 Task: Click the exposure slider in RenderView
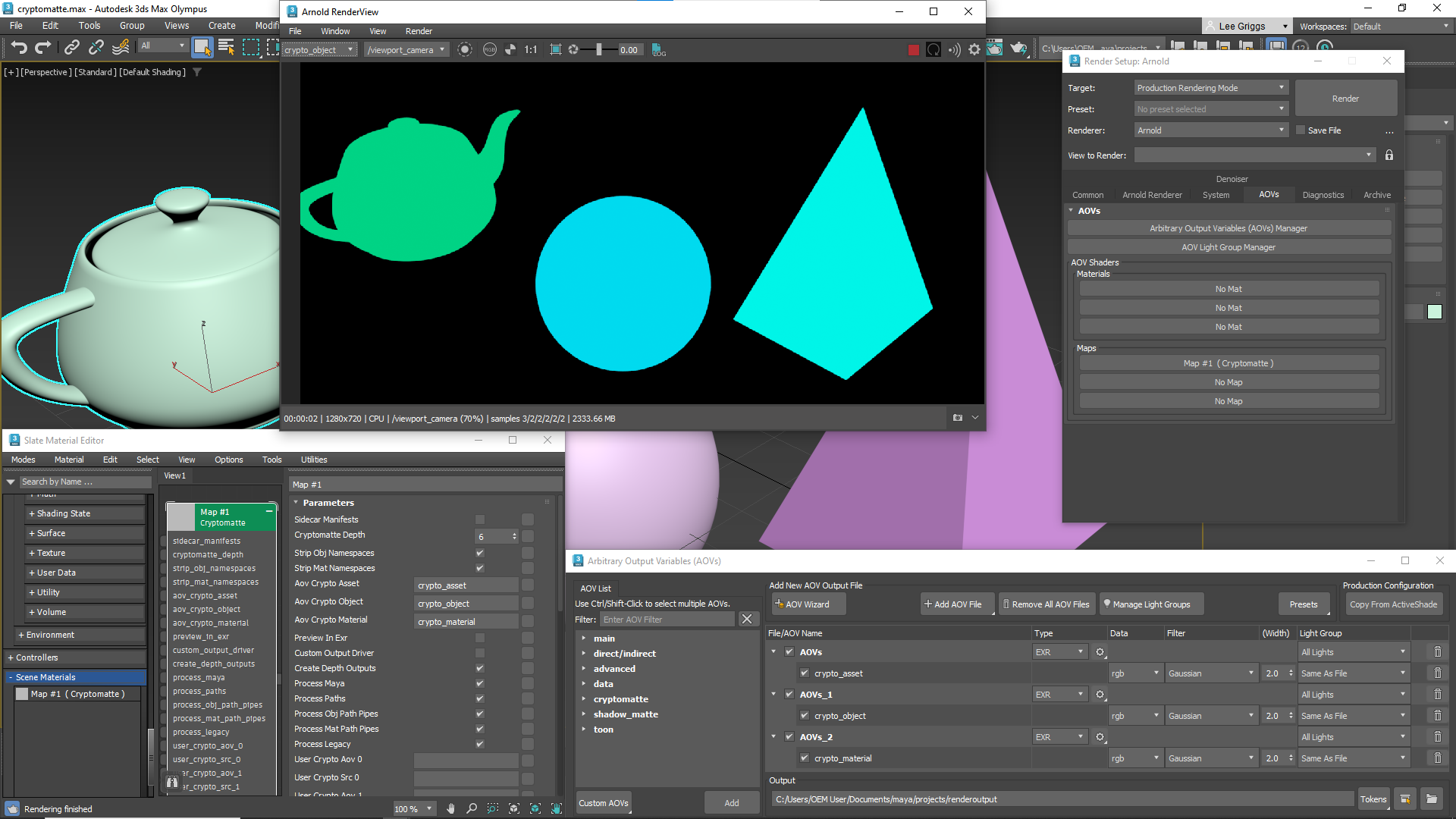point(598,50)
